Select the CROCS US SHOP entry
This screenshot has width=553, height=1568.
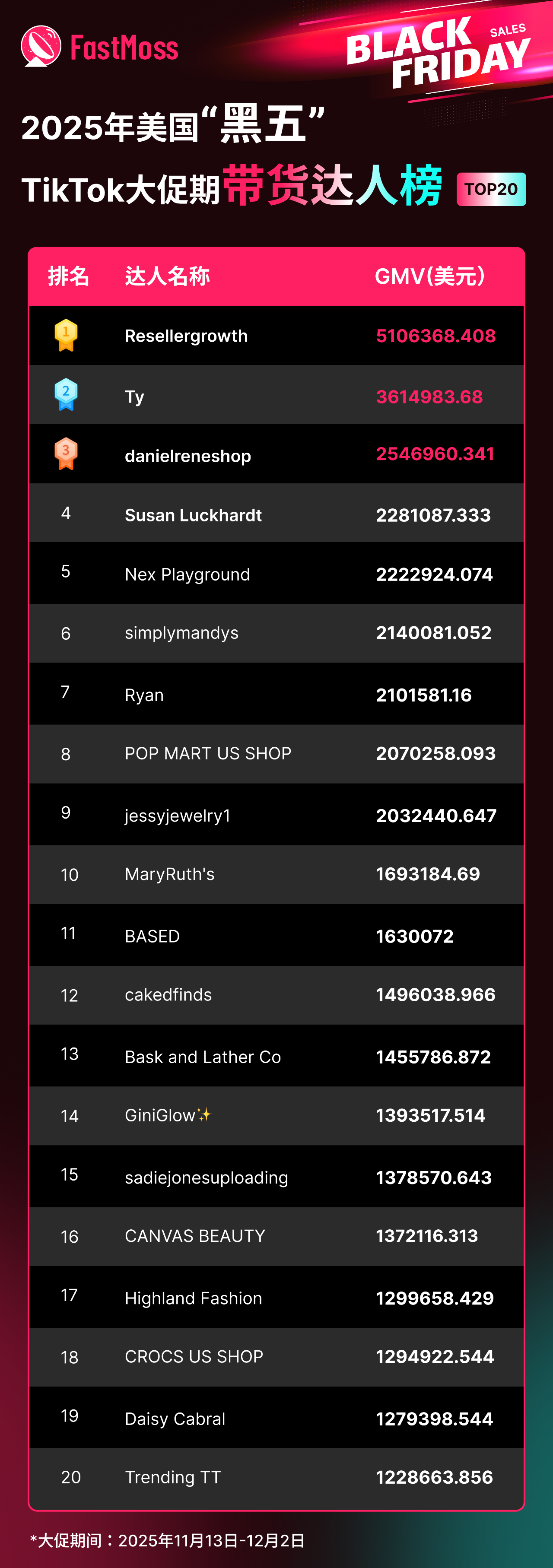194,1357
